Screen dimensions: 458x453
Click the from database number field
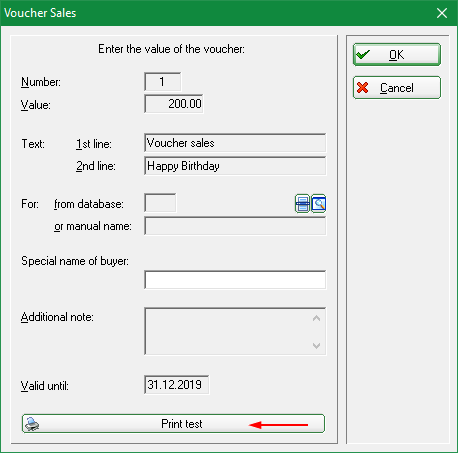[x=160, y=203]
